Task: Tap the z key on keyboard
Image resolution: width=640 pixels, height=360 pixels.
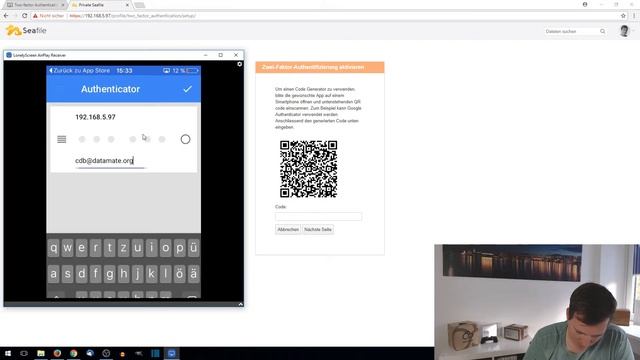Action: coord(123,248)
